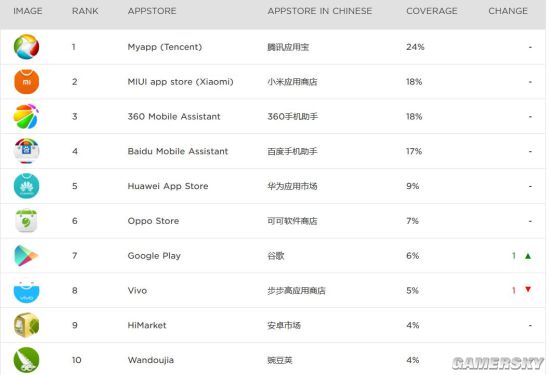Click the colorful 360 Mobile Assistant icon

pos(26,116)
